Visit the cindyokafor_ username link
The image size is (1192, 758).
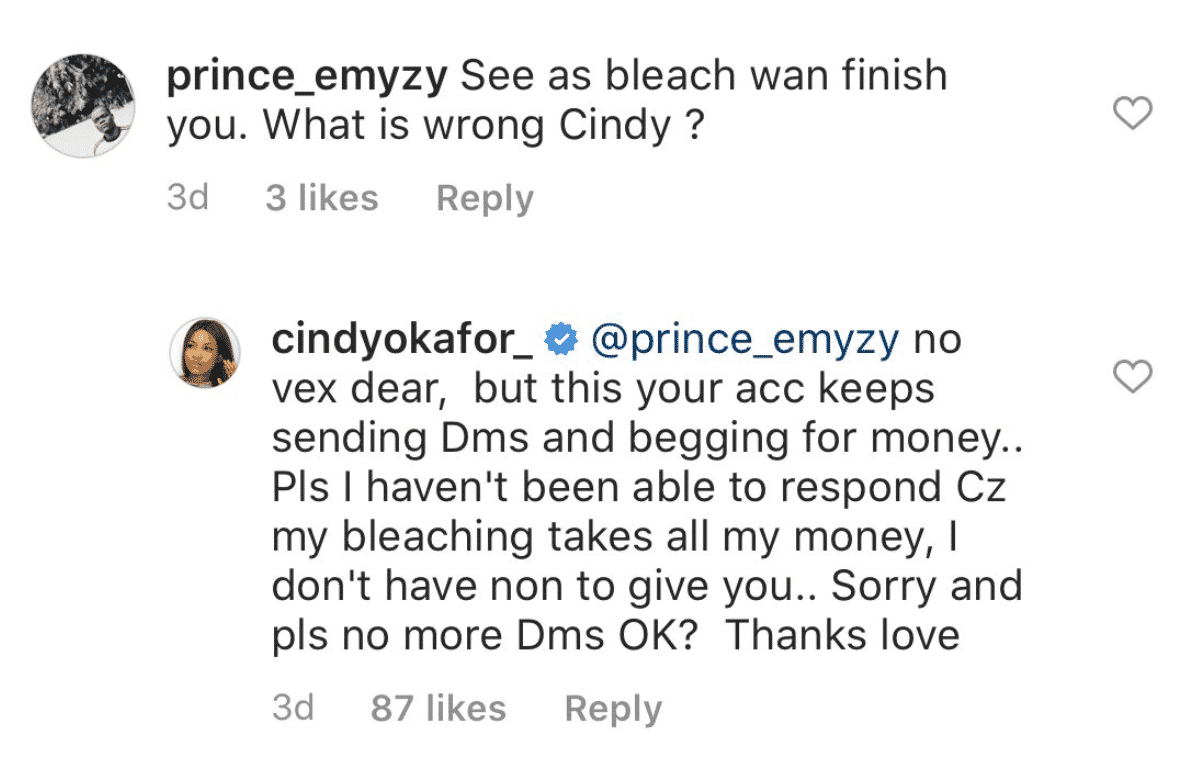point(404,340)
